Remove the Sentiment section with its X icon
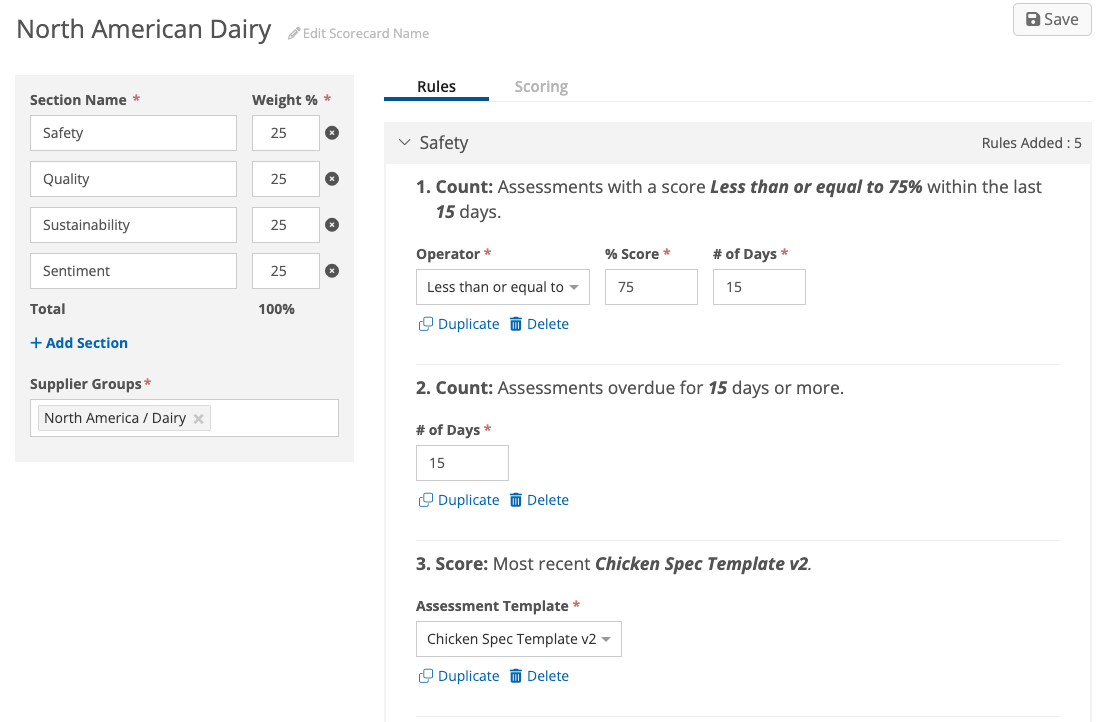 [332, 271]
